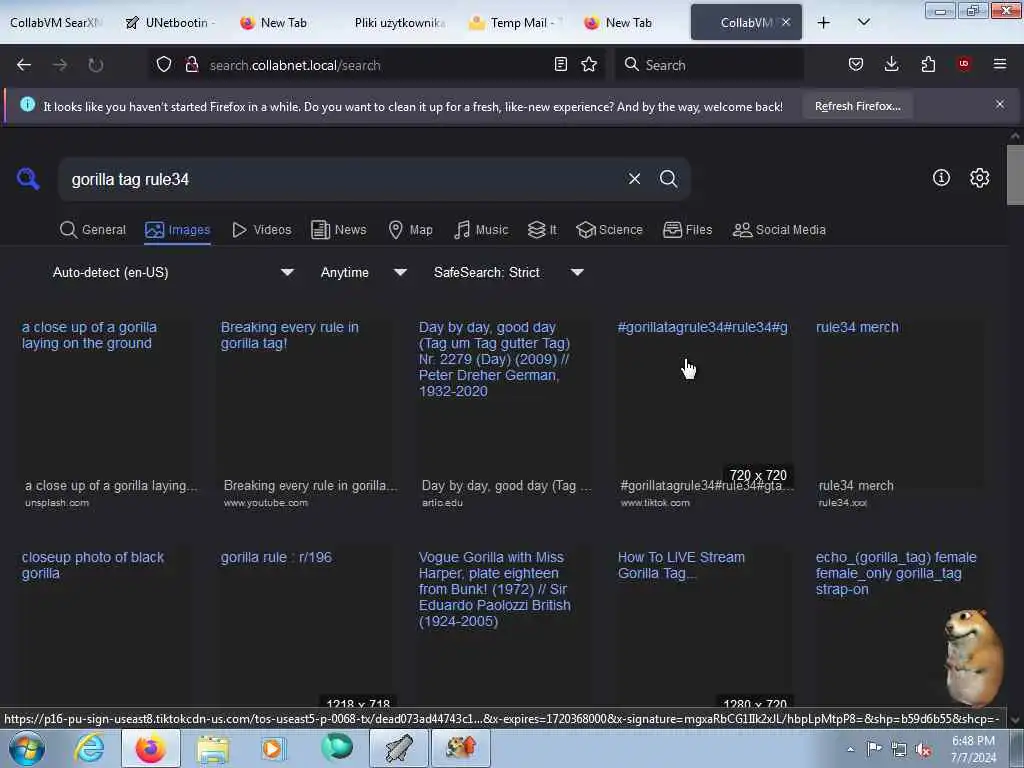Bookmark this page with star icon
The height and width of the screenshot is (768, 1024).
coord(589,64)
